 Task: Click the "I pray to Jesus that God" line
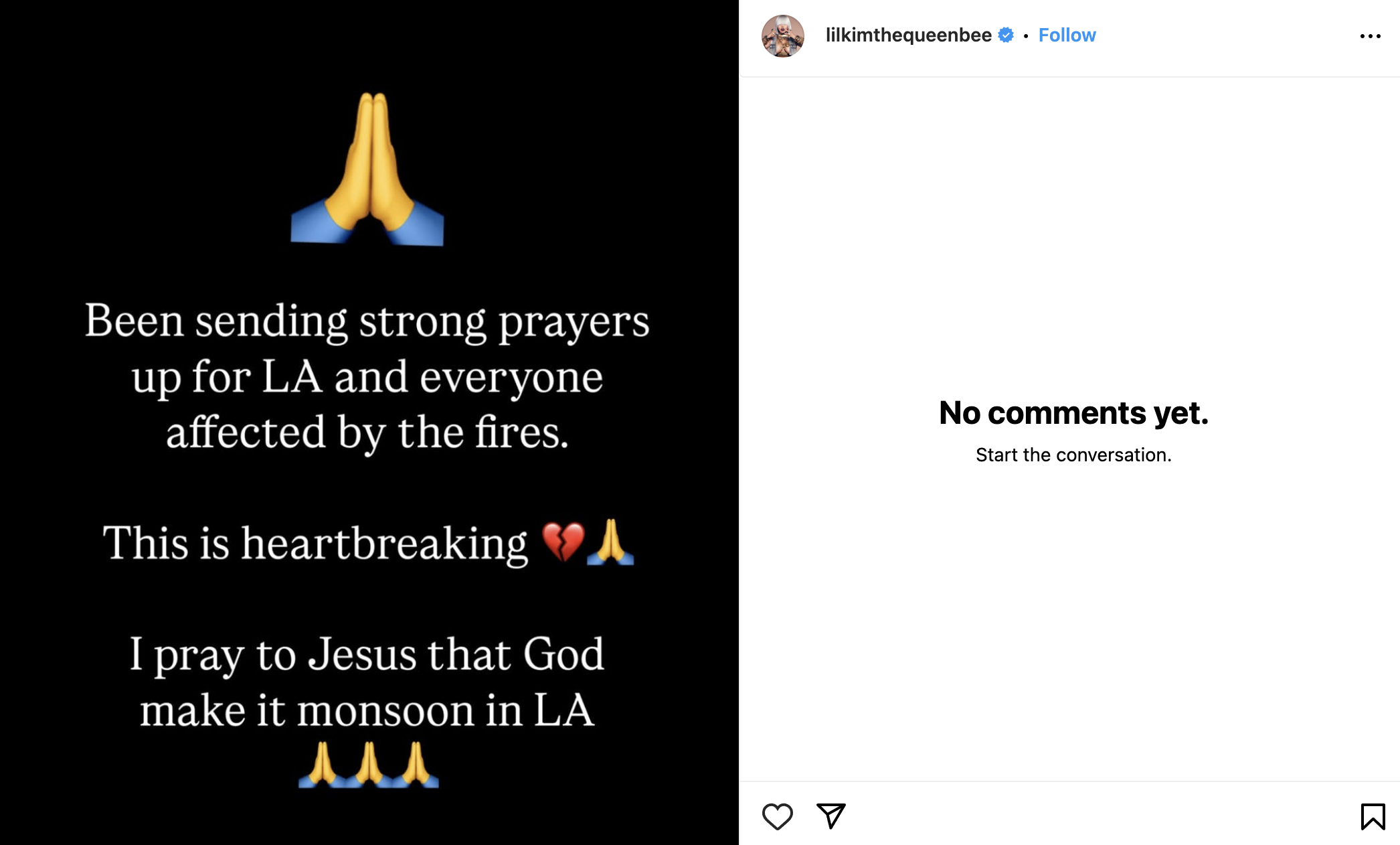[x=367, y=656]
